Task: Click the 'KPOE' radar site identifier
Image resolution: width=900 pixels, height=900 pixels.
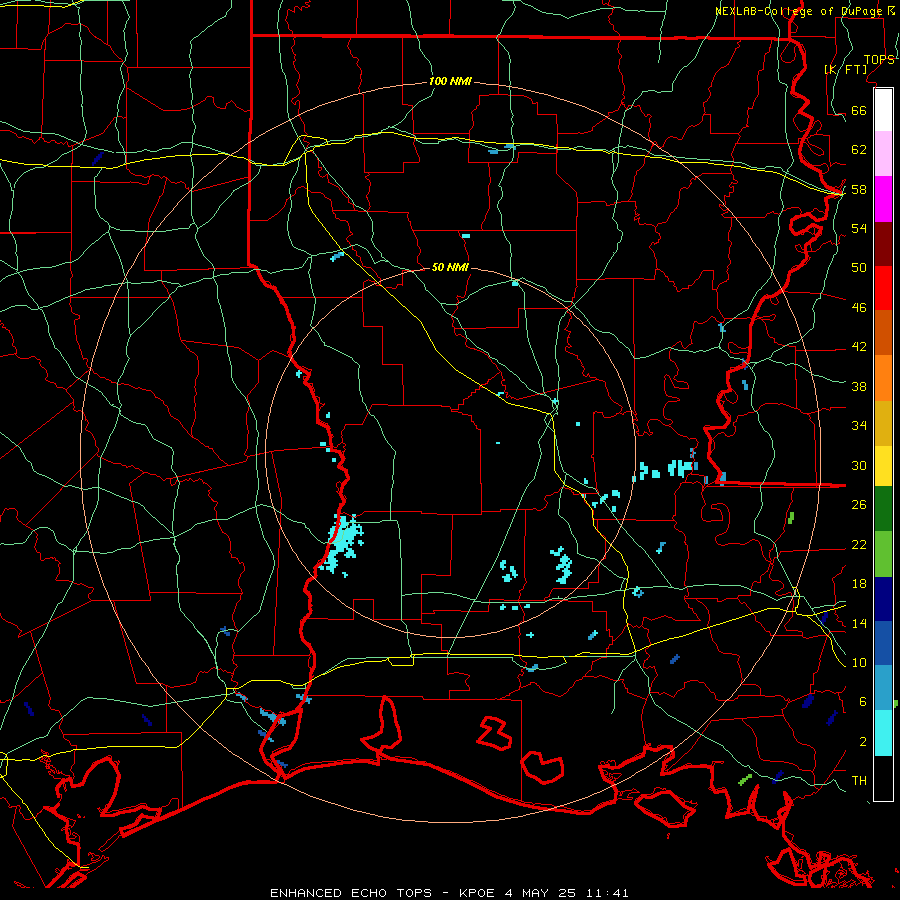Action: pos(476,893)
